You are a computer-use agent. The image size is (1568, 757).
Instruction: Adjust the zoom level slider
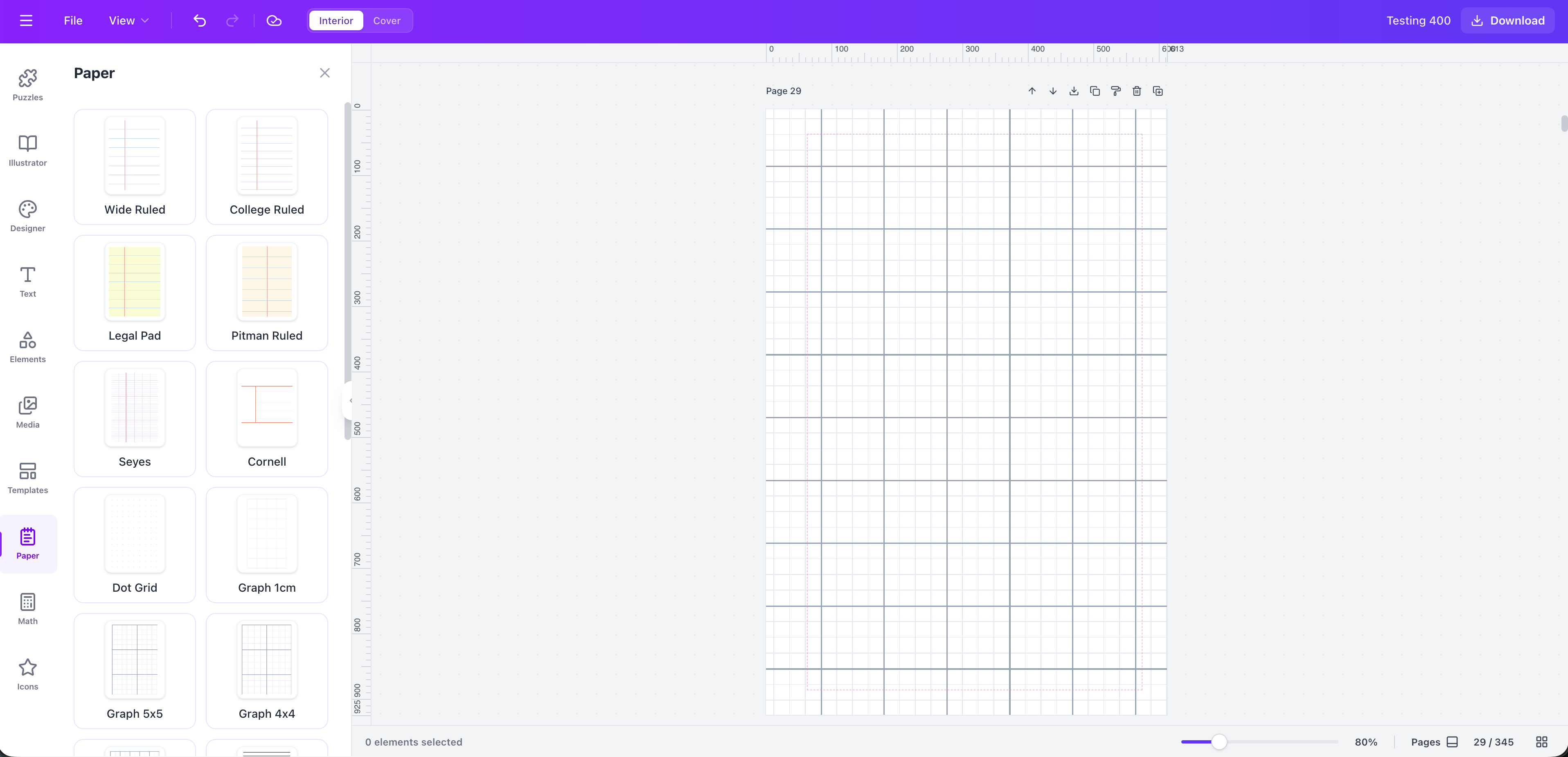click(x=1219, y=742)
